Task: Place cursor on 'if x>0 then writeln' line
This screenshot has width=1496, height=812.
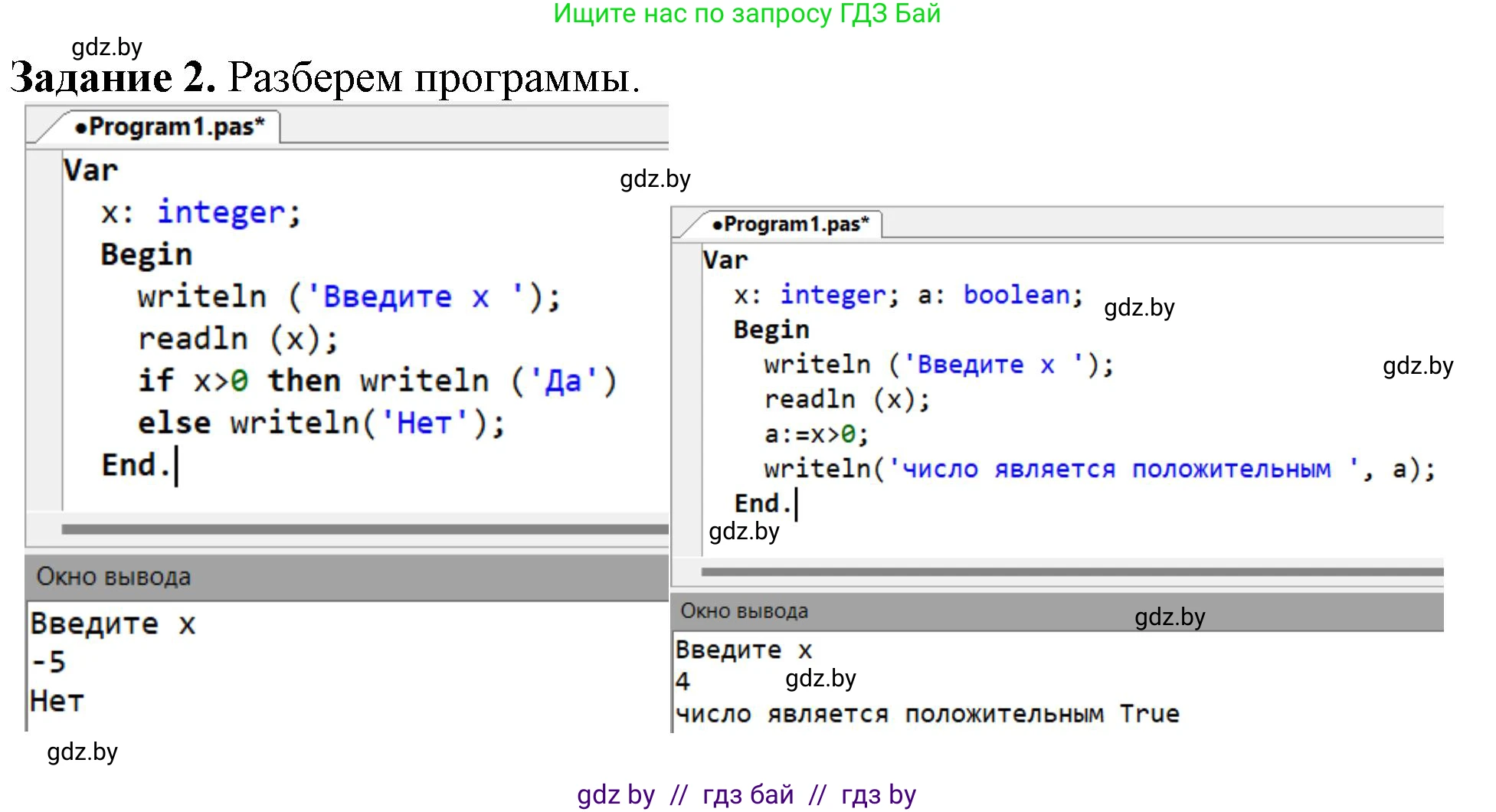Action: tap(376, 381)
